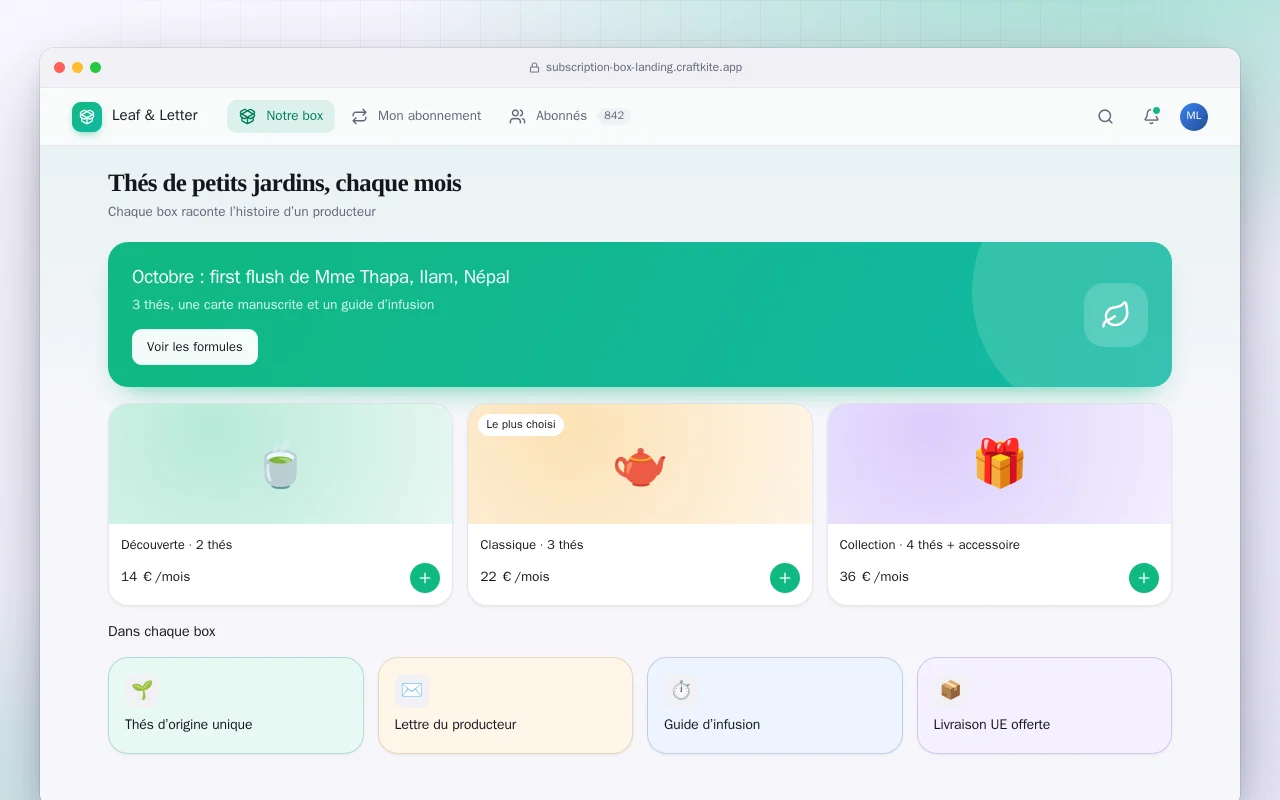Click the package icon on Livraison UE offerte
1280x800 pixels.
click(x=950, y=690)
